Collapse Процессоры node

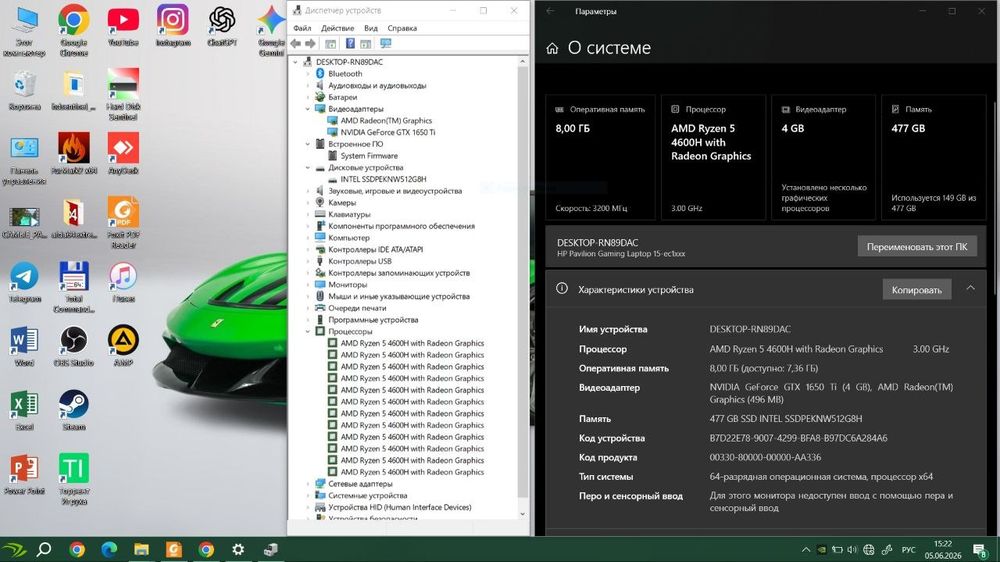(307, 332)
